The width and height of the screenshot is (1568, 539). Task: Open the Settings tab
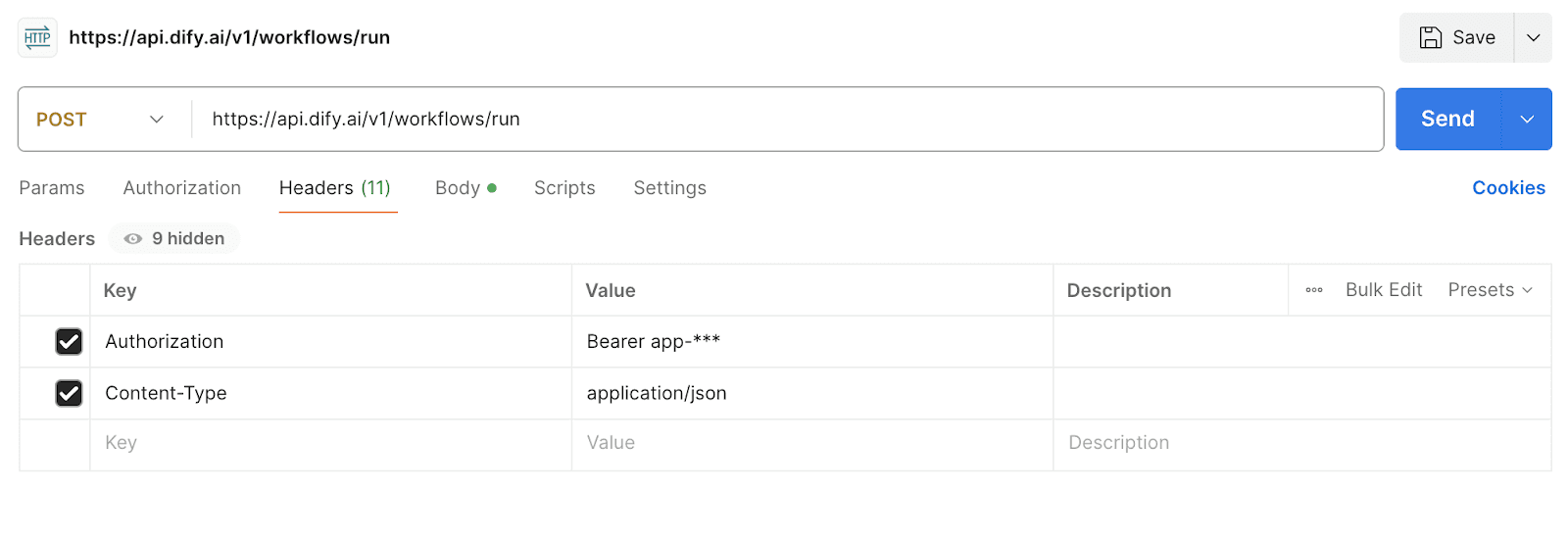pyautogui.click(x=669, y=188)
